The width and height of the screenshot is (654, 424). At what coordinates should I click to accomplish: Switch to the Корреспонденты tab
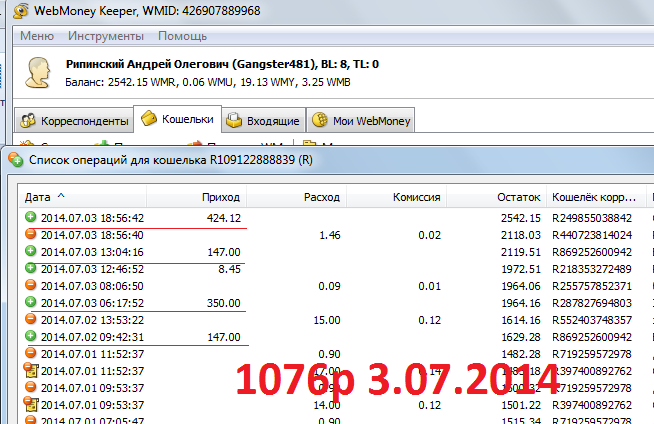[x=74, y=120]
